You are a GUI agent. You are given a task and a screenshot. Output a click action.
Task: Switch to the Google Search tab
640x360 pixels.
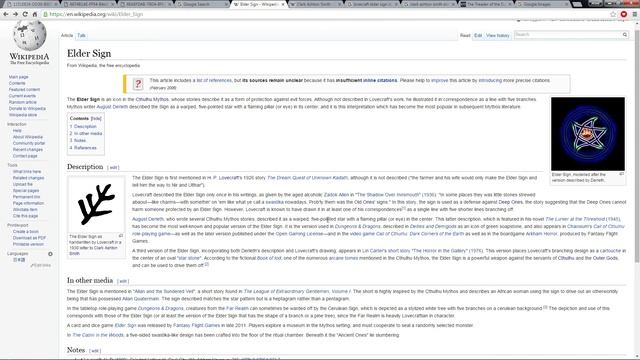tap(201, 4)
